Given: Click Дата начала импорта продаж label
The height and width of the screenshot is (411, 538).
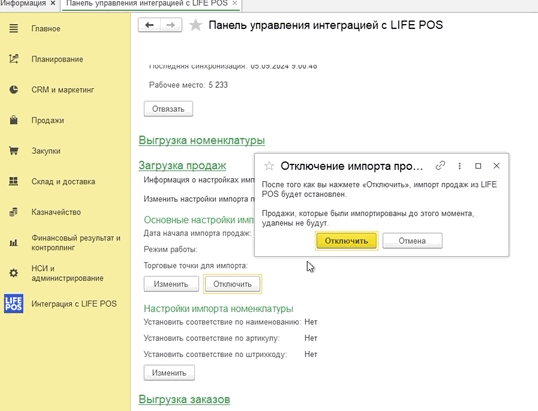Looking at the screenshot, I should pos(197,233).
